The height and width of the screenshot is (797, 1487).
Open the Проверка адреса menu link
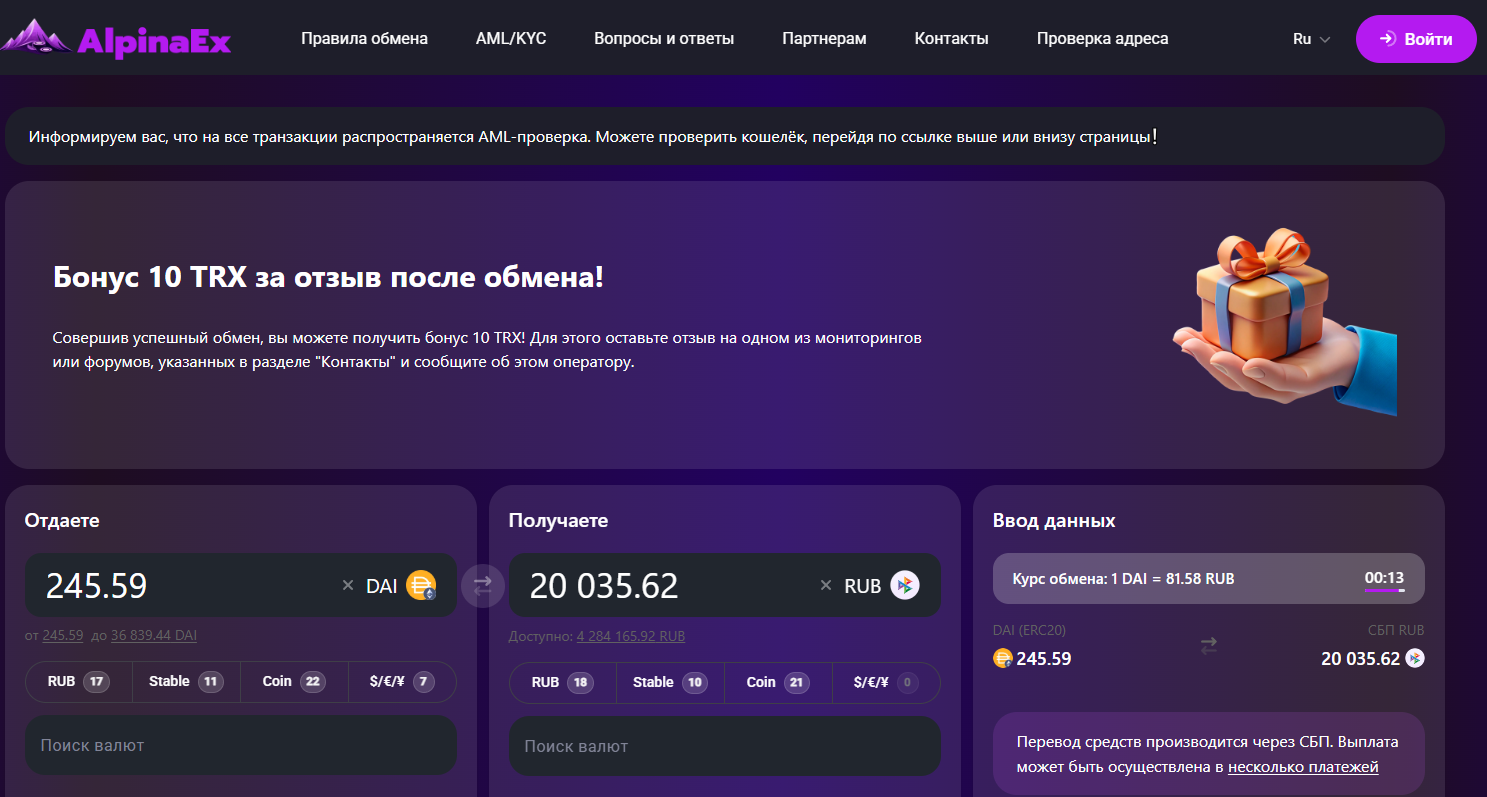(1102, 39)
